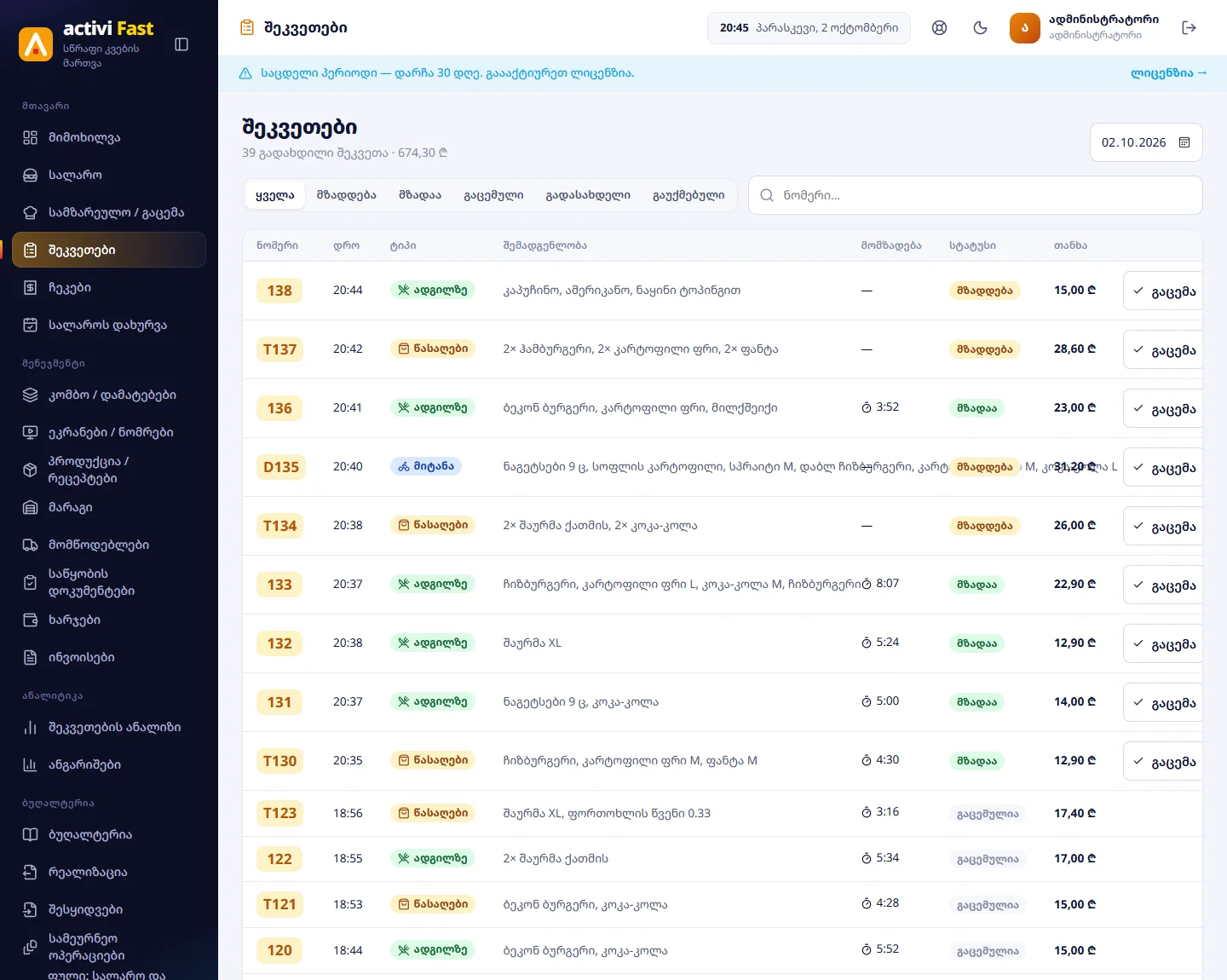This screenshot has width=1227, height=980.
Task: Click the შეკვეთები item in the sidebar
Action: pyautogui.click(x=109, y=250)
